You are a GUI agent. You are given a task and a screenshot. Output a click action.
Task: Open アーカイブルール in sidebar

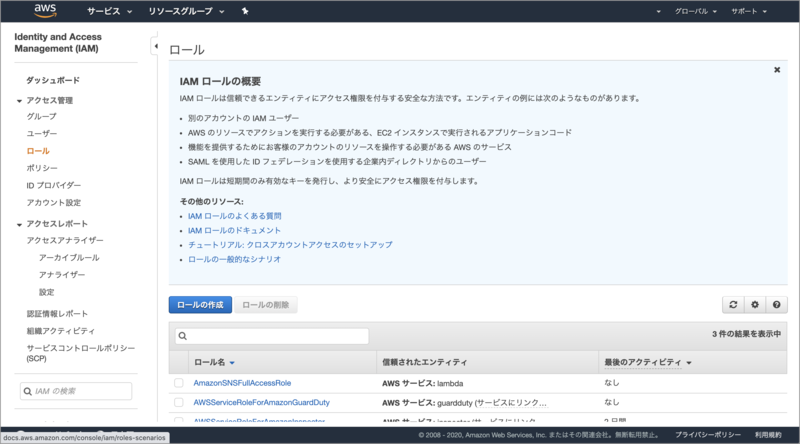(x=69, y=258)
